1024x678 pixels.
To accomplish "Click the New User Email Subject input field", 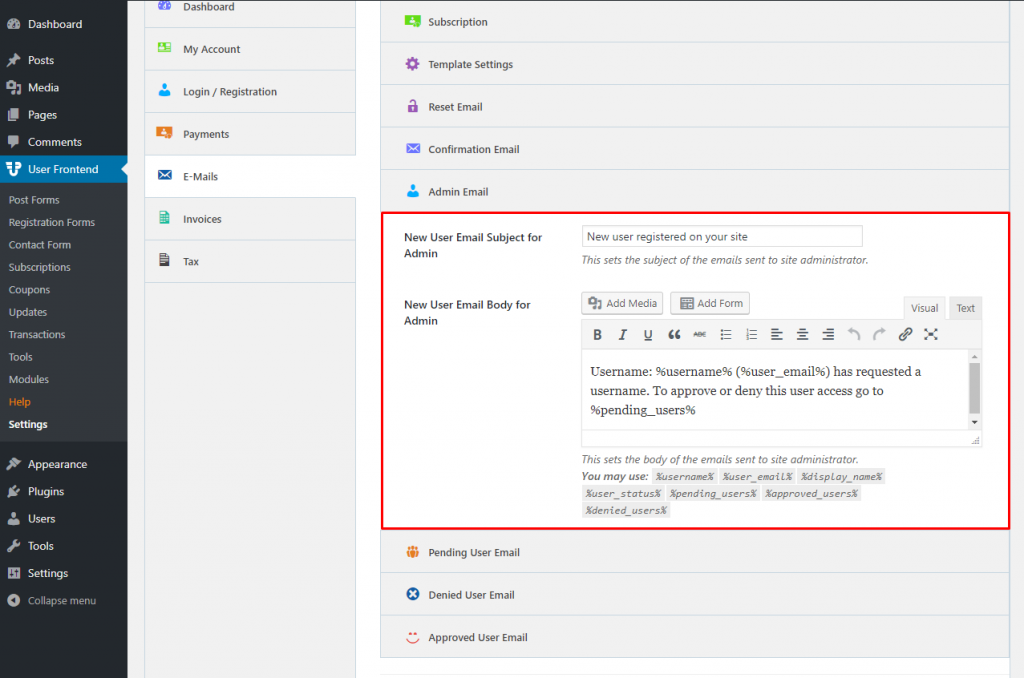I will pos(721,236).
